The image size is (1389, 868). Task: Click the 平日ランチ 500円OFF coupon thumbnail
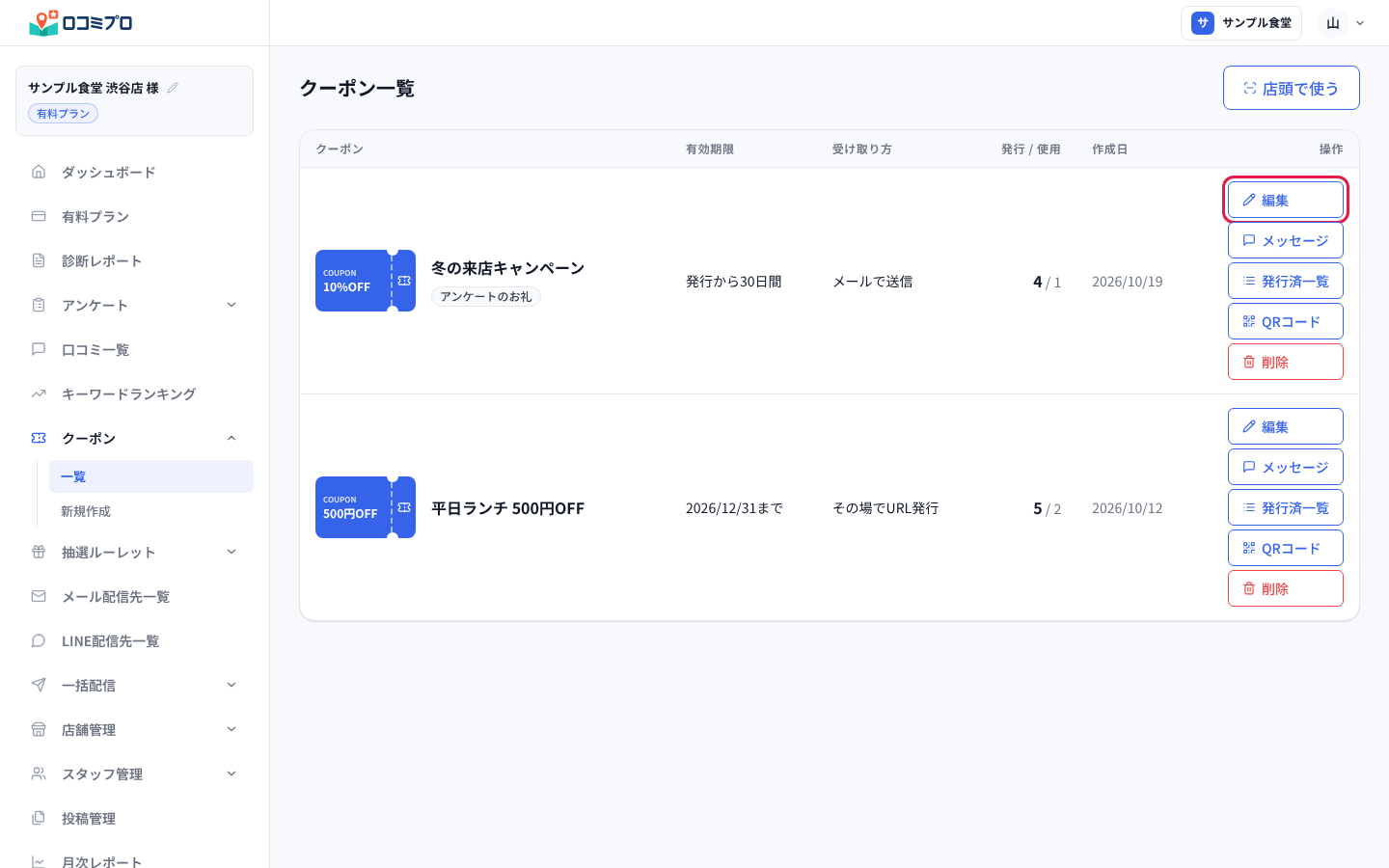pyautogui.click(x=366, y=507)
